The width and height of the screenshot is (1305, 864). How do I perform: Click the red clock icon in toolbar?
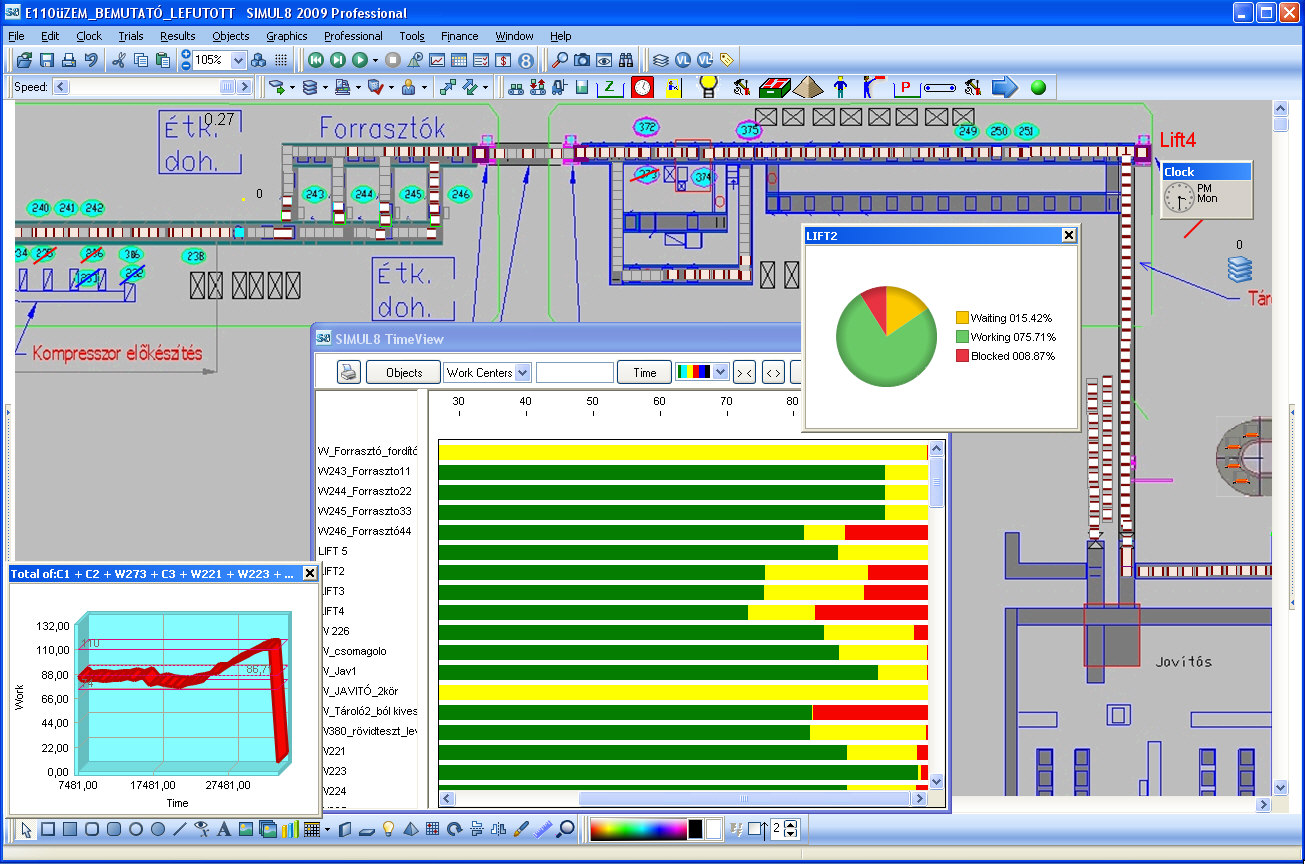point(642,87)
